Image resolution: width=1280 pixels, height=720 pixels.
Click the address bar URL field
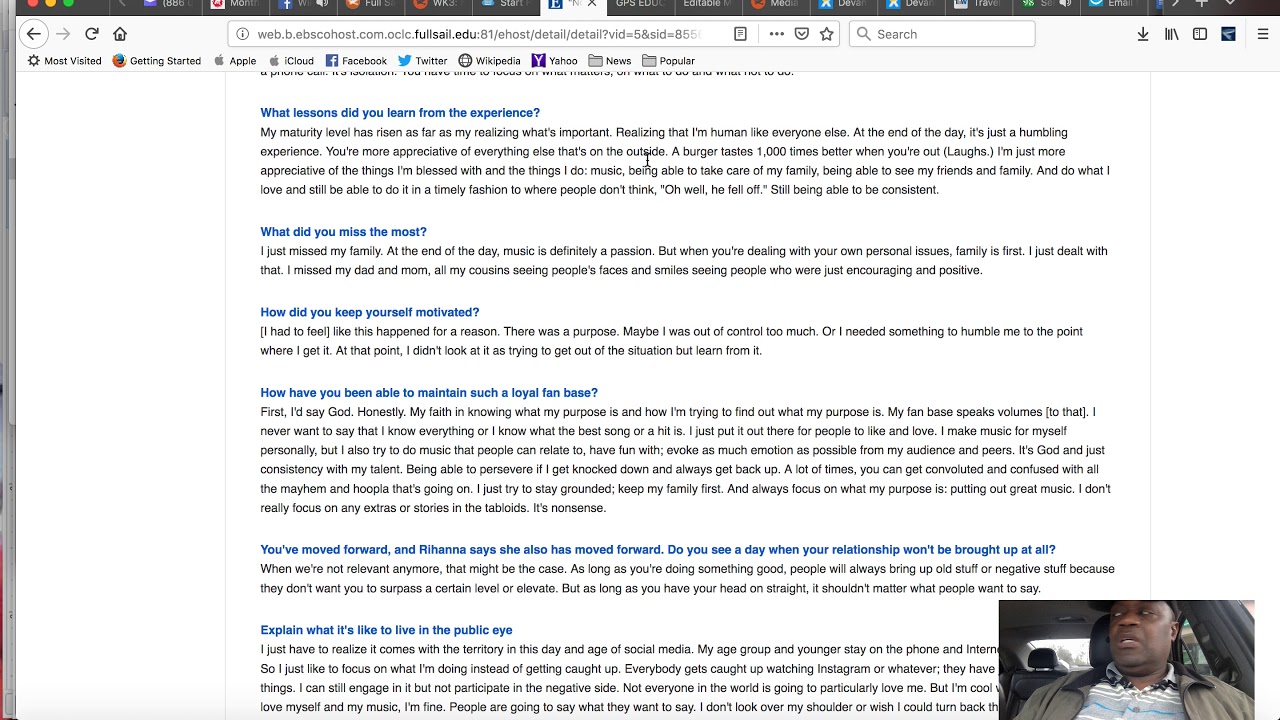point(478,34)
